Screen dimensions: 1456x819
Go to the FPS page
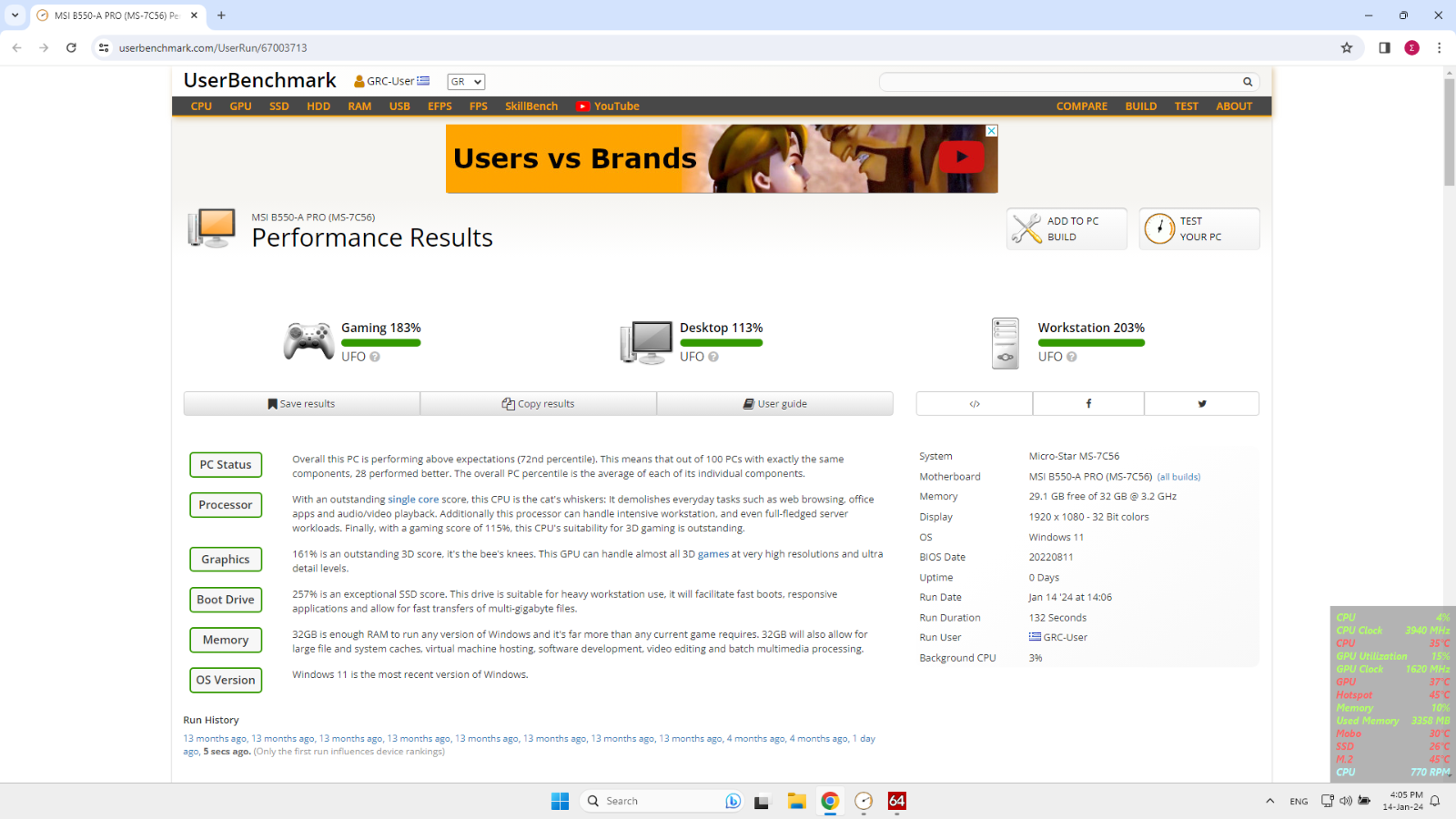pyautogui.click(x=479, y=106)
